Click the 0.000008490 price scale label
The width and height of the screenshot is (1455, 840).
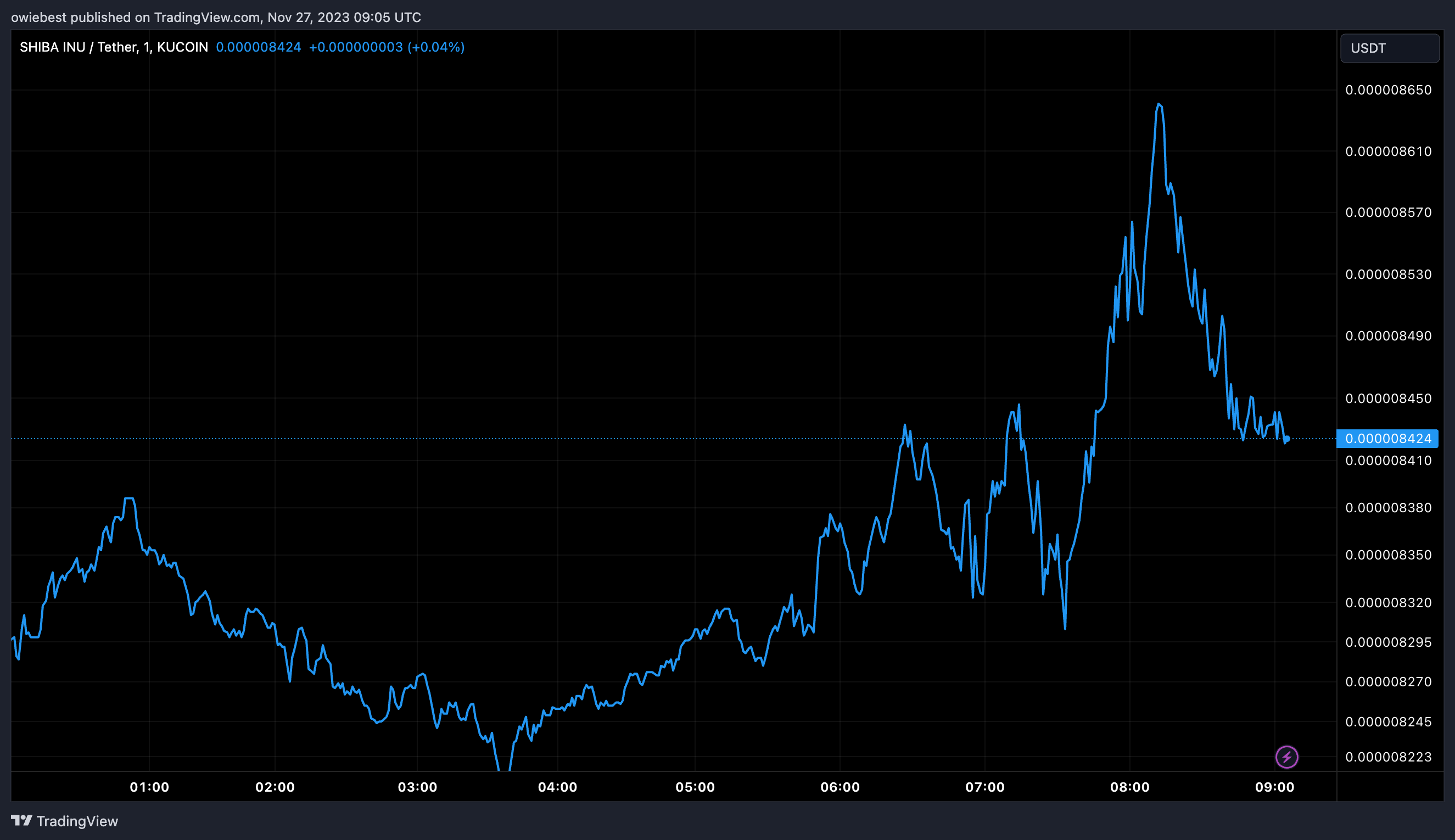tap(1387, 336)
